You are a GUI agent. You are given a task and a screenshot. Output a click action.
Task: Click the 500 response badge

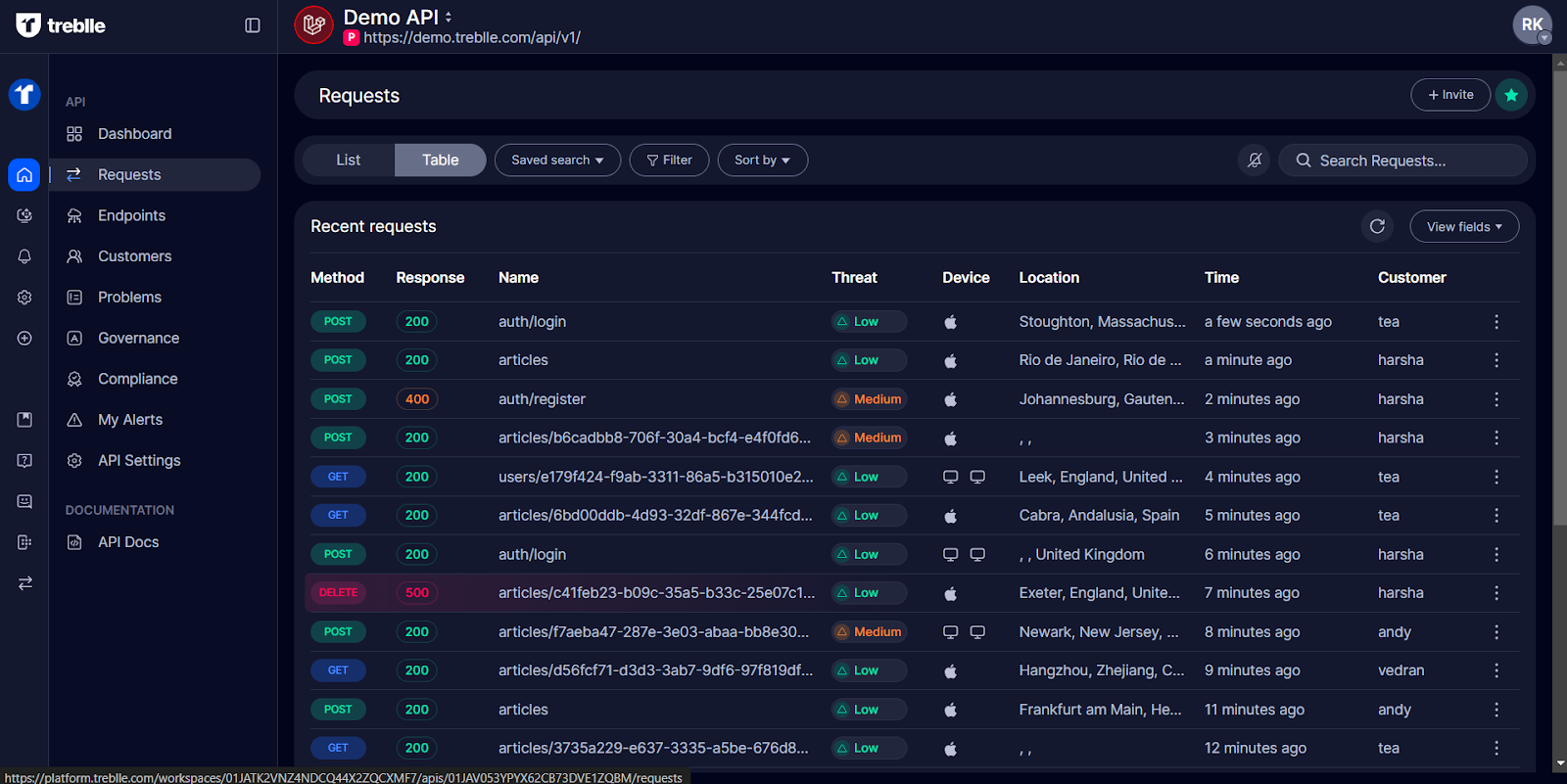[417, 593]
